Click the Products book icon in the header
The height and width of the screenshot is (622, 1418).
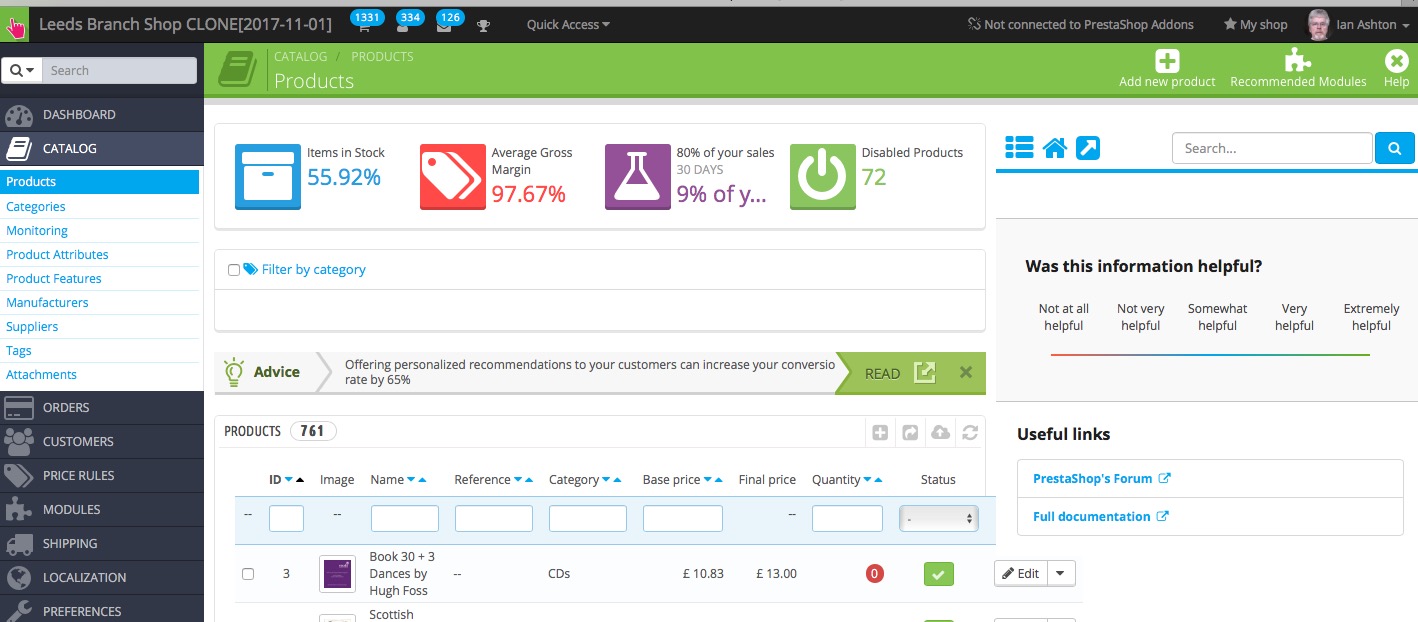[237, 69]
